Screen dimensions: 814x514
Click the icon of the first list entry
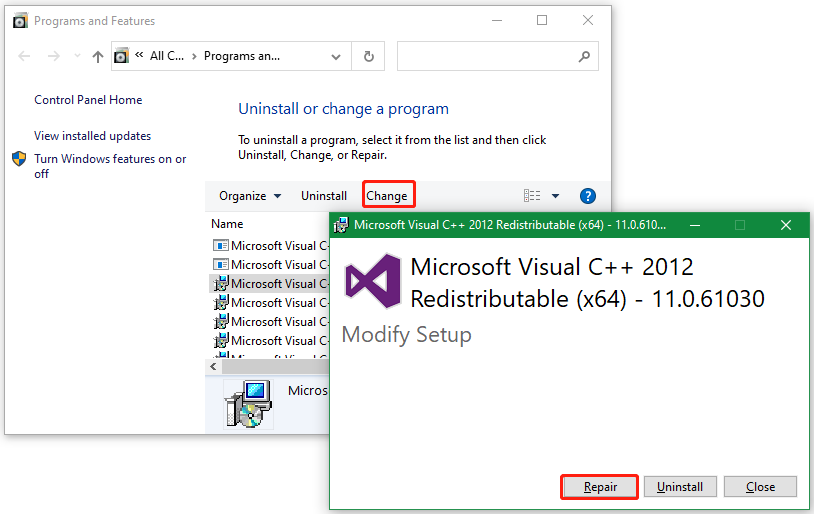[221, 246]
